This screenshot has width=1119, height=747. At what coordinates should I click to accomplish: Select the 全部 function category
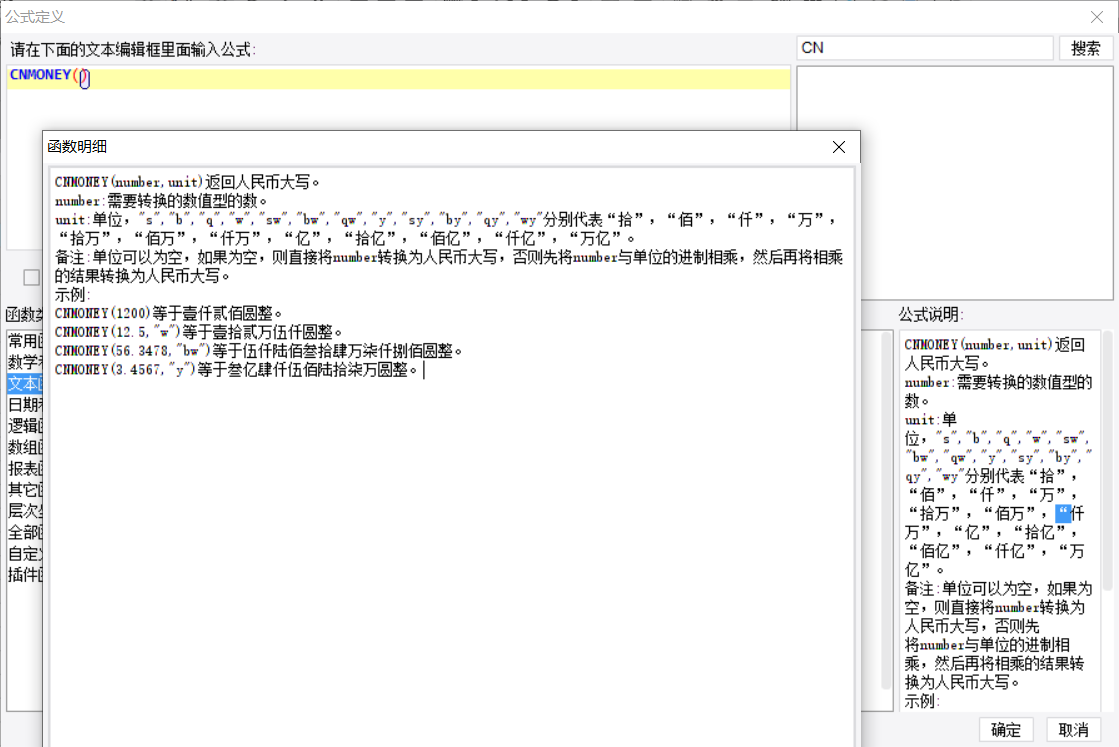click(x=25, y=532)
